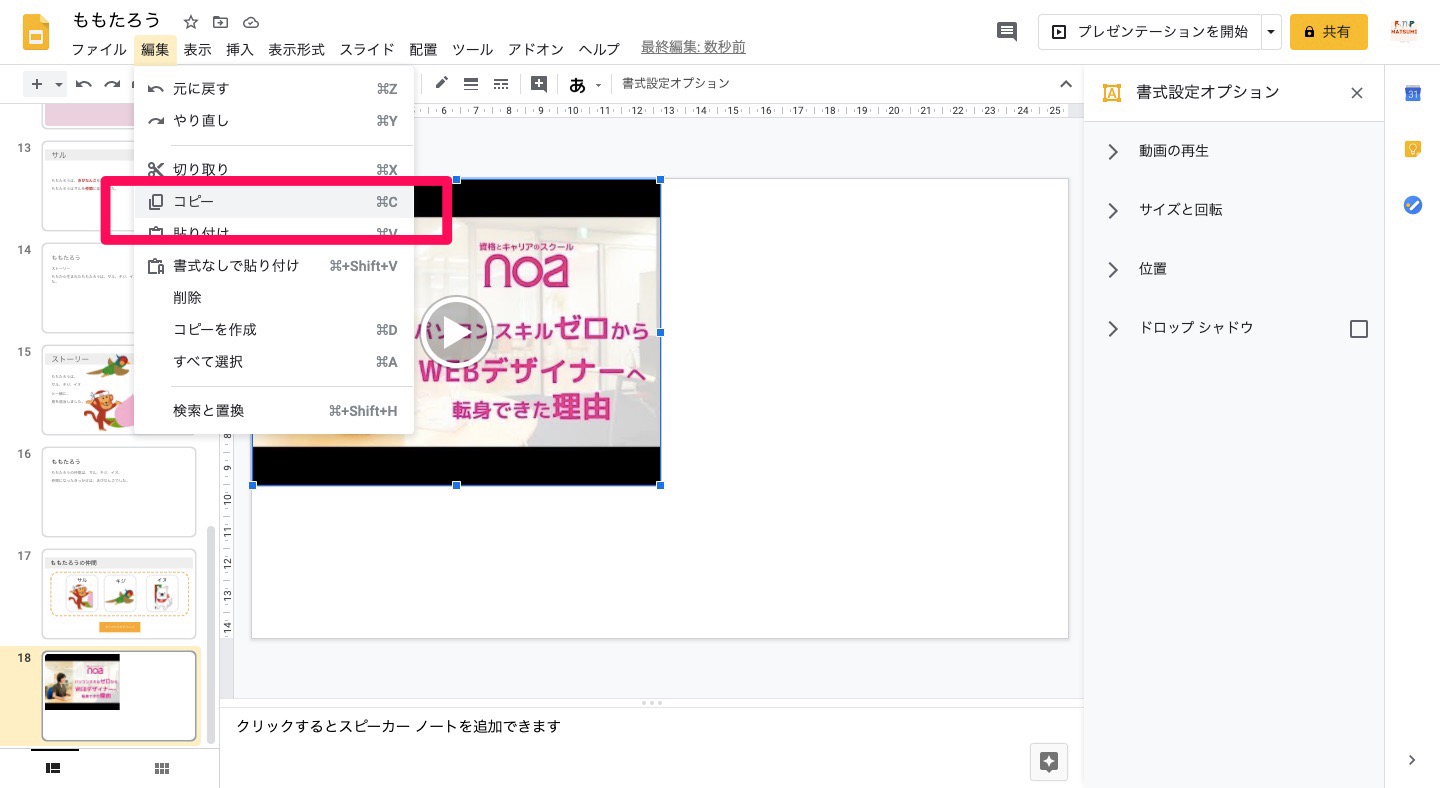
Task: Click the Google Slides home logo
Action: 36,33
